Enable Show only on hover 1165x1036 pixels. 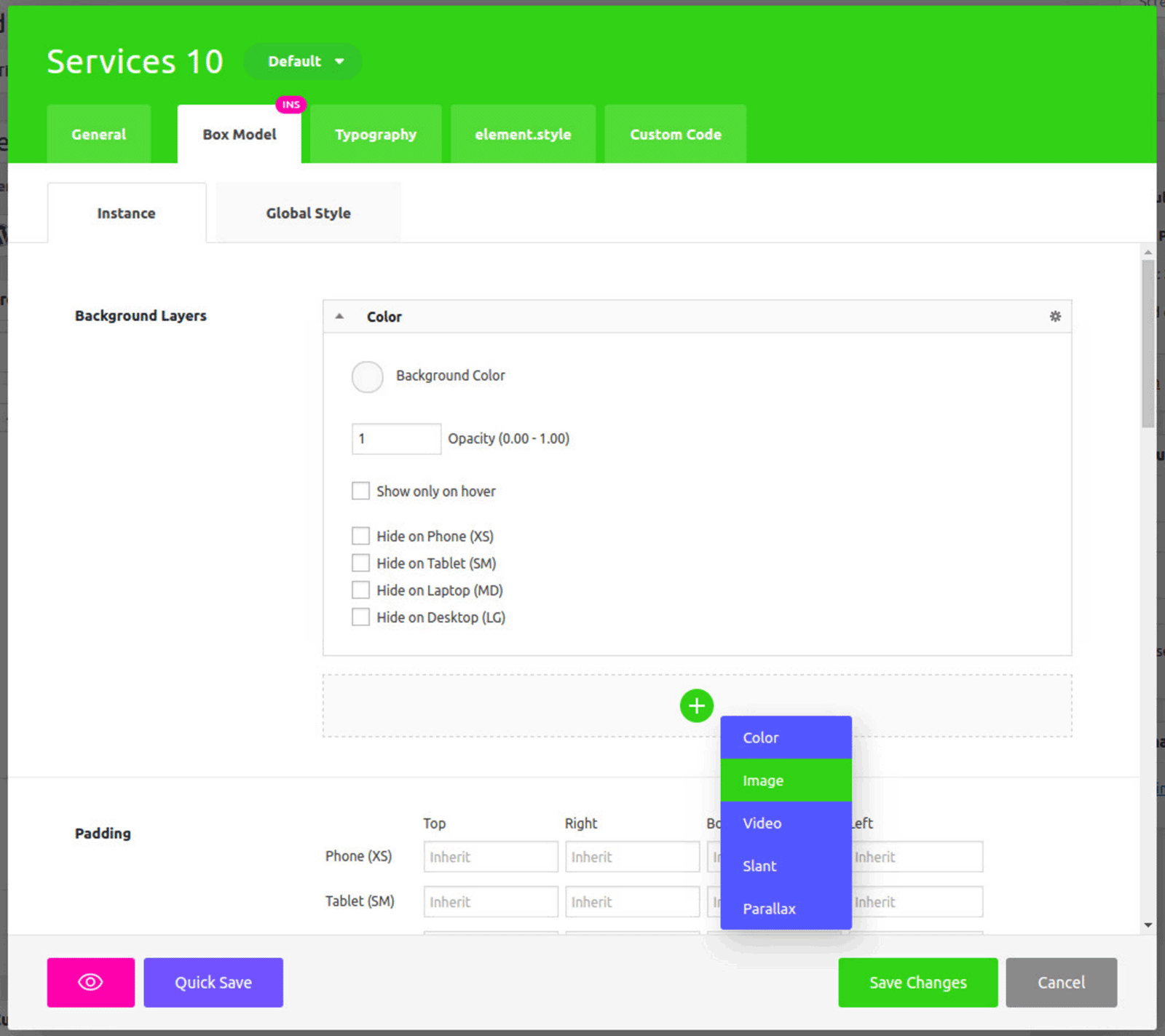(360, 491)
